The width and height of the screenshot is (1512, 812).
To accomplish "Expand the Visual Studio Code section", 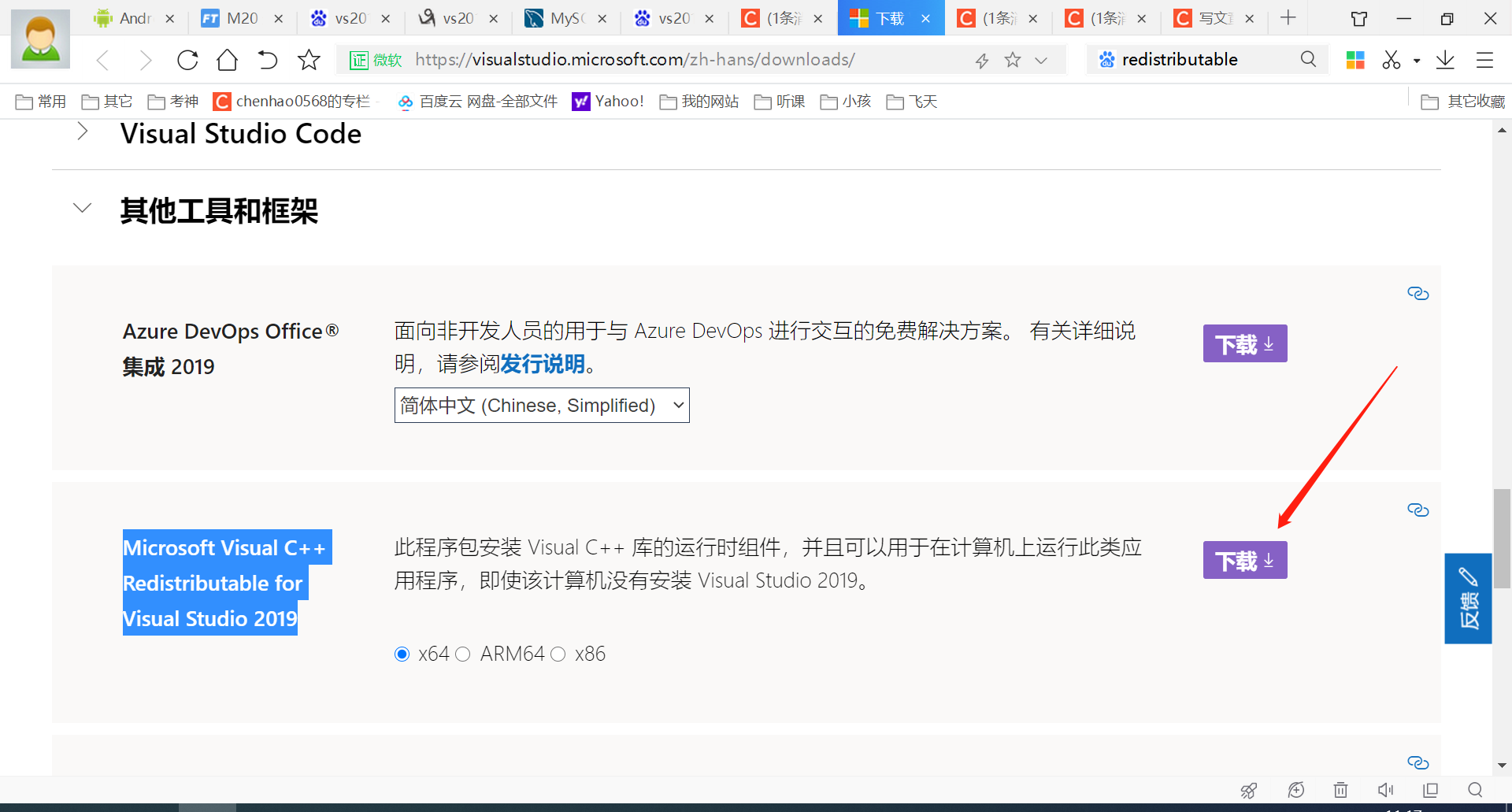I will [x=83, y=132].
